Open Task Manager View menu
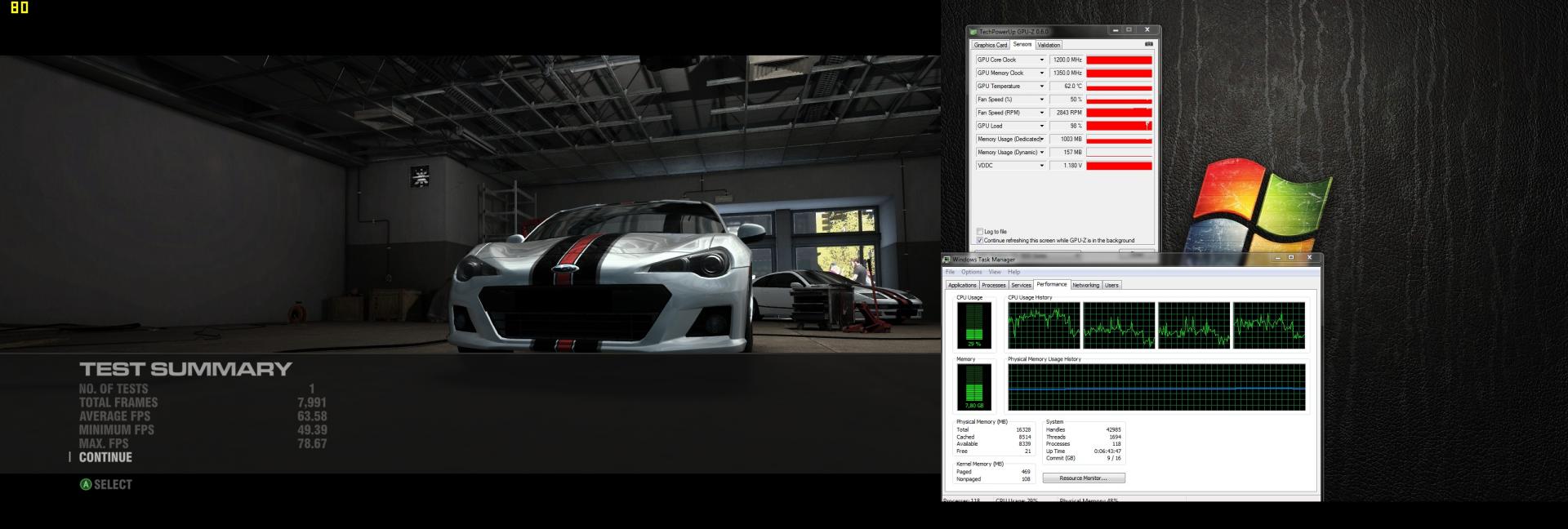This screenshot has height=529, width=1568. (x=995, y=272)
